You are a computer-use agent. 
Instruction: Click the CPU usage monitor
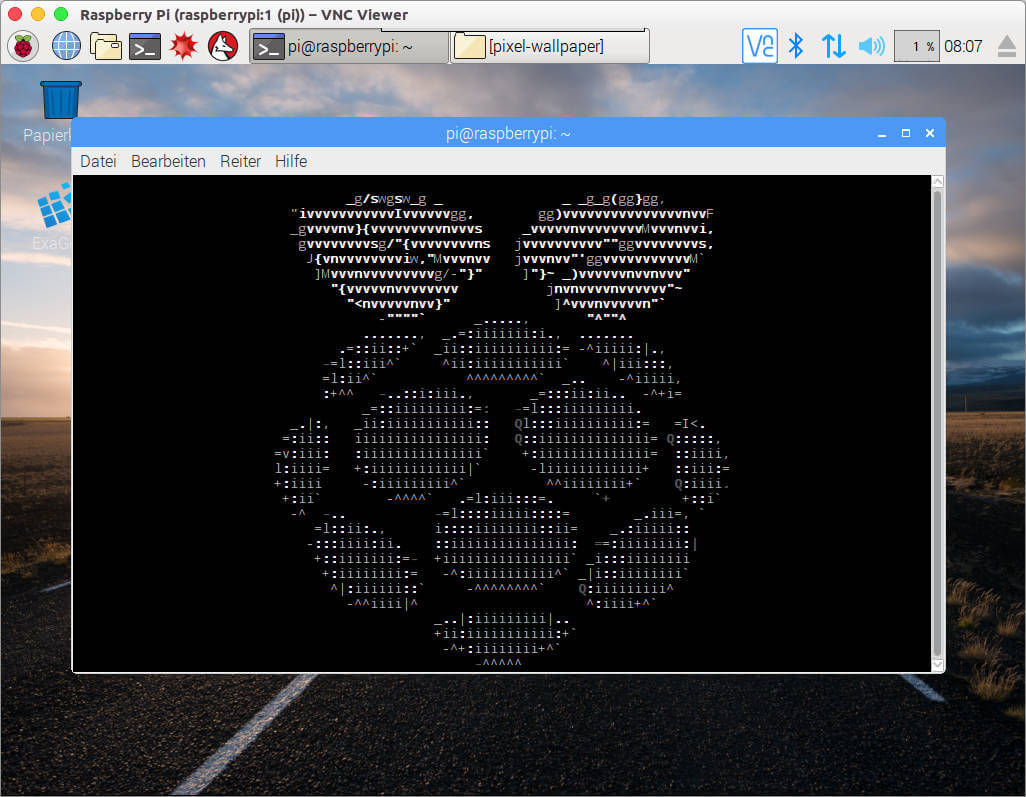coord(916,46)
